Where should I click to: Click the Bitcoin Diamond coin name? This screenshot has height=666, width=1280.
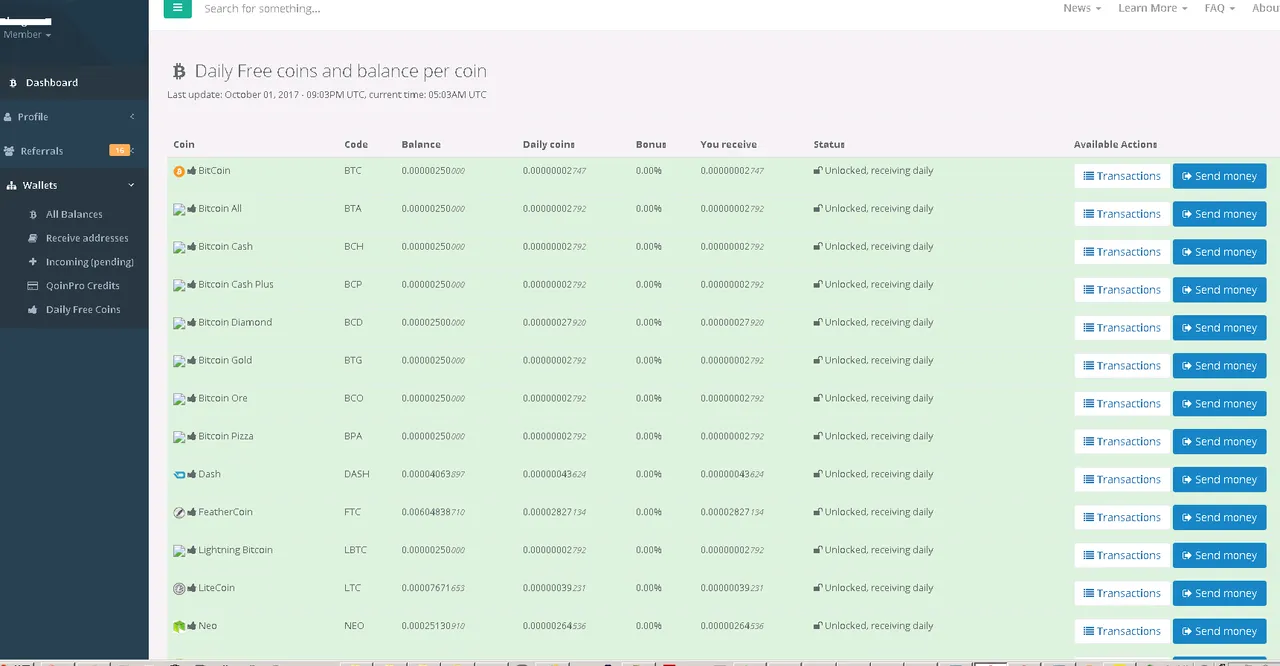[235, 323]
